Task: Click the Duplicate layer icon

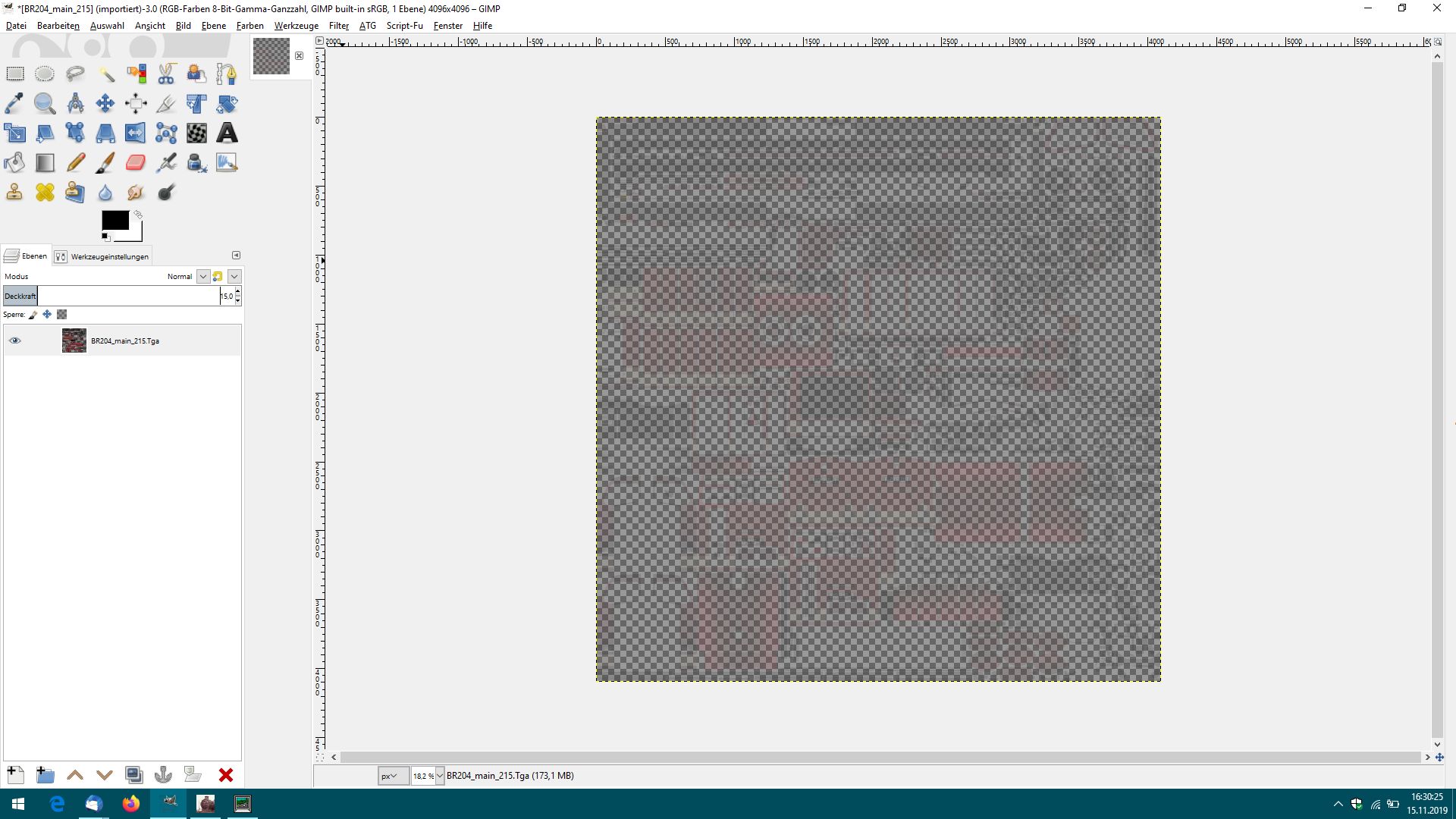Action: (x=133, y=774)
